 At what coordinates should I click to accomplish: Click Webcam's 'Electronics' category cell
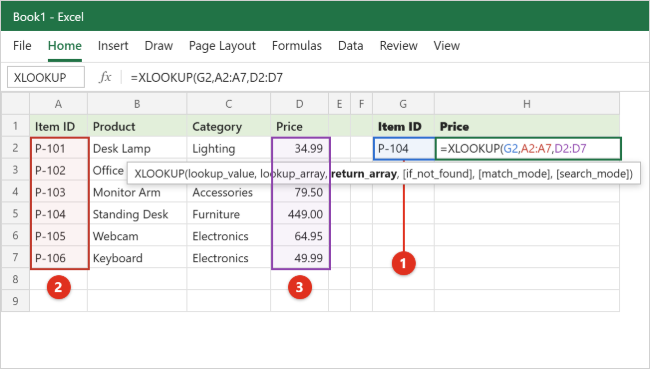click(229, 236)
